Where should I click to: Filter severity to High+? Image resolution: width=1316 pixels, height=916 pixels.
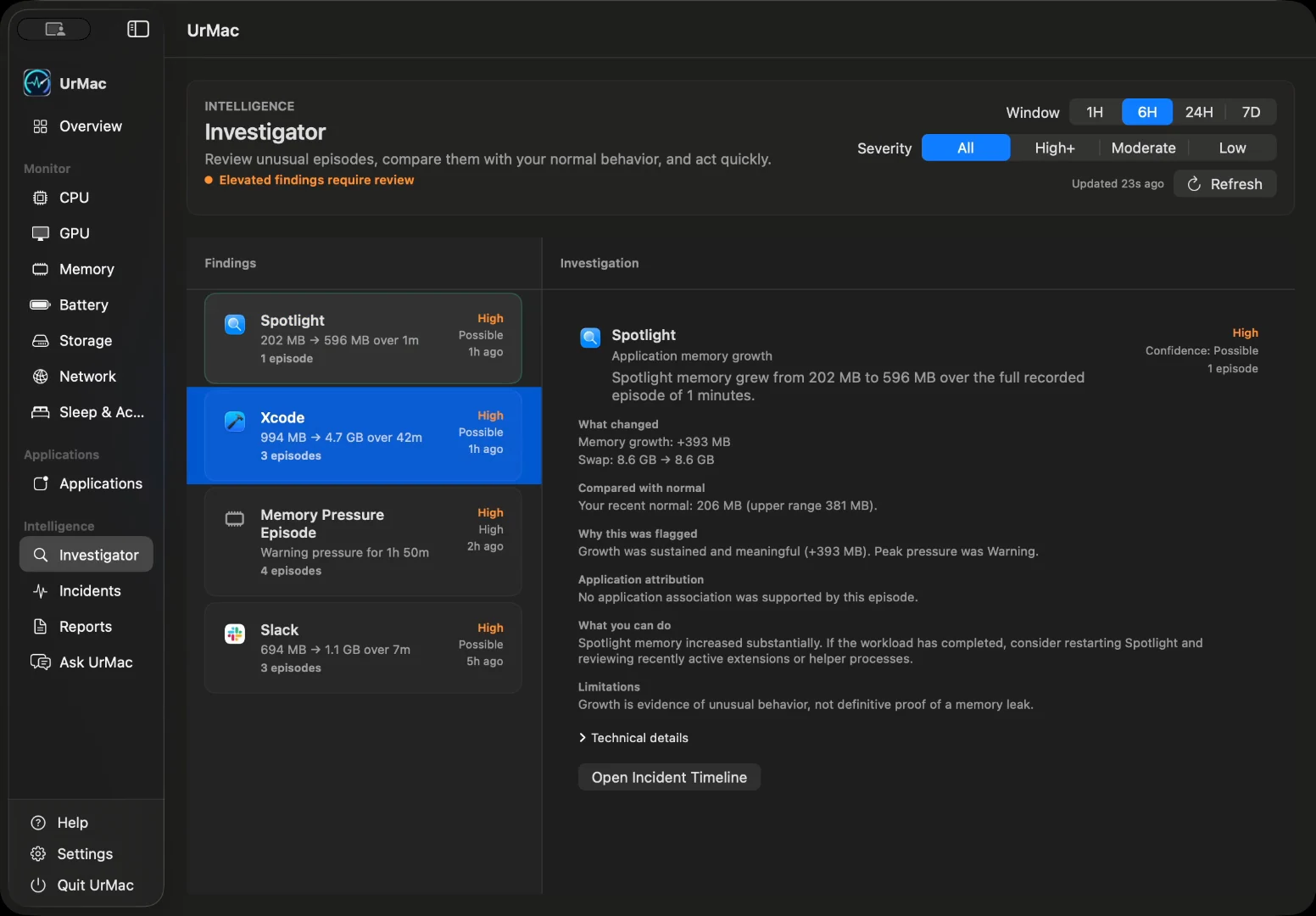pyautogui.click(x=1055, y=148)
